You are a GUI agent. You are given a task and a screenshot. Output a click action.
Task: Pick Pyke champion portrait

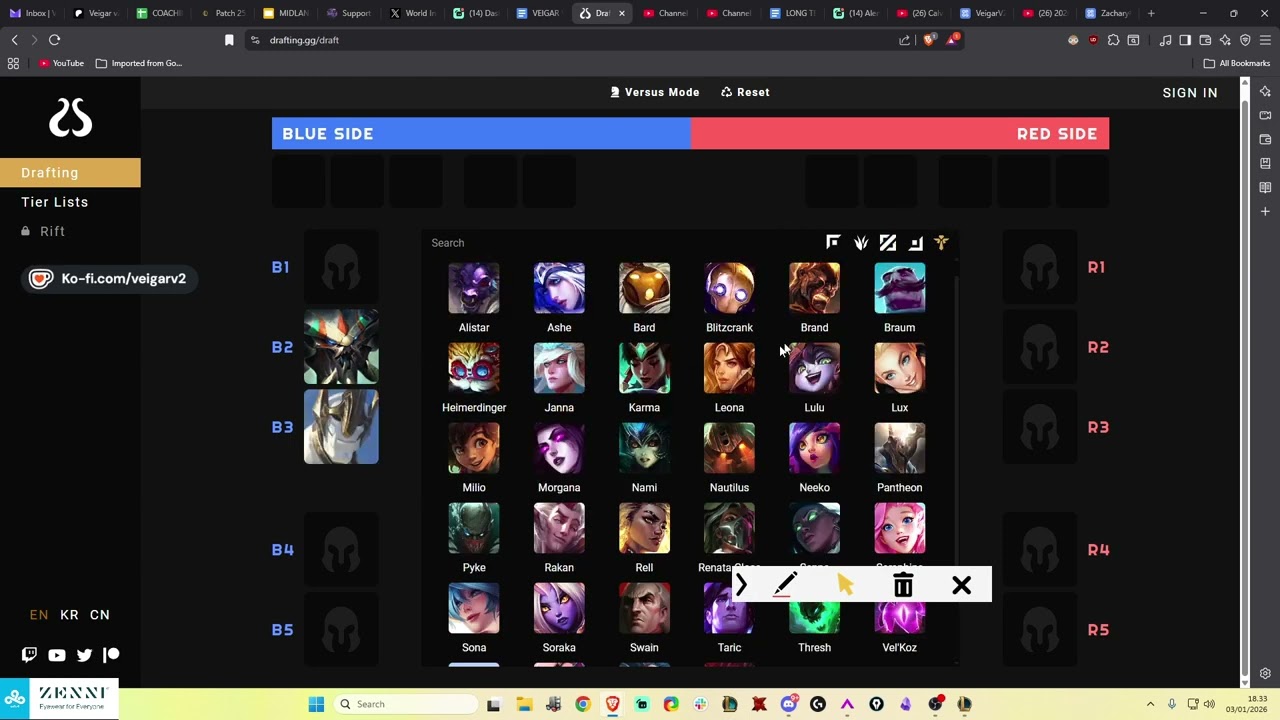[474, 528]
